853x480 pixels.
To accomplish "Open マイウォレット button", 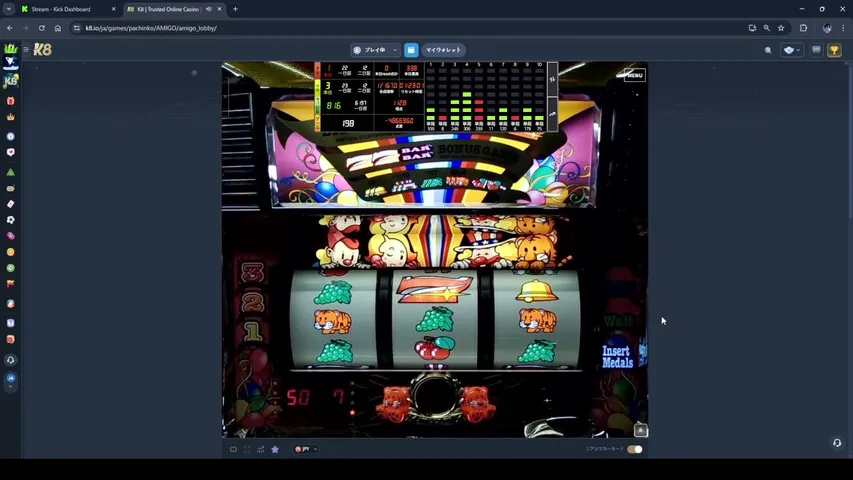I will click(x=443, y=50).
